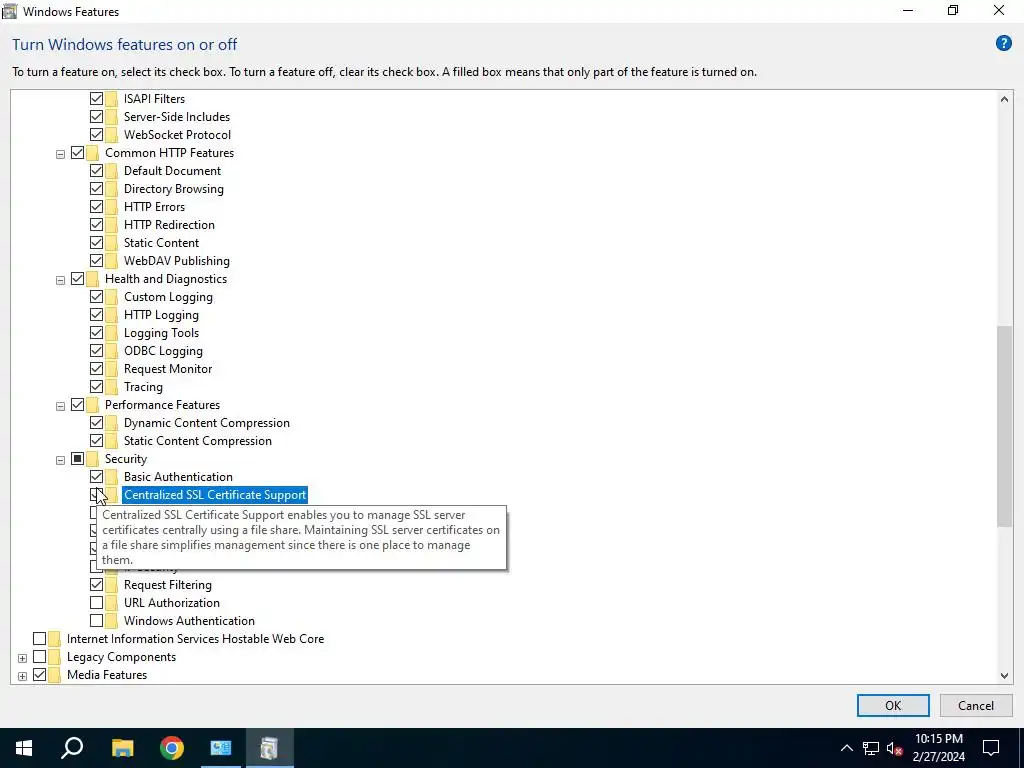
Task: Open the notification center icon
Action: 991,748
